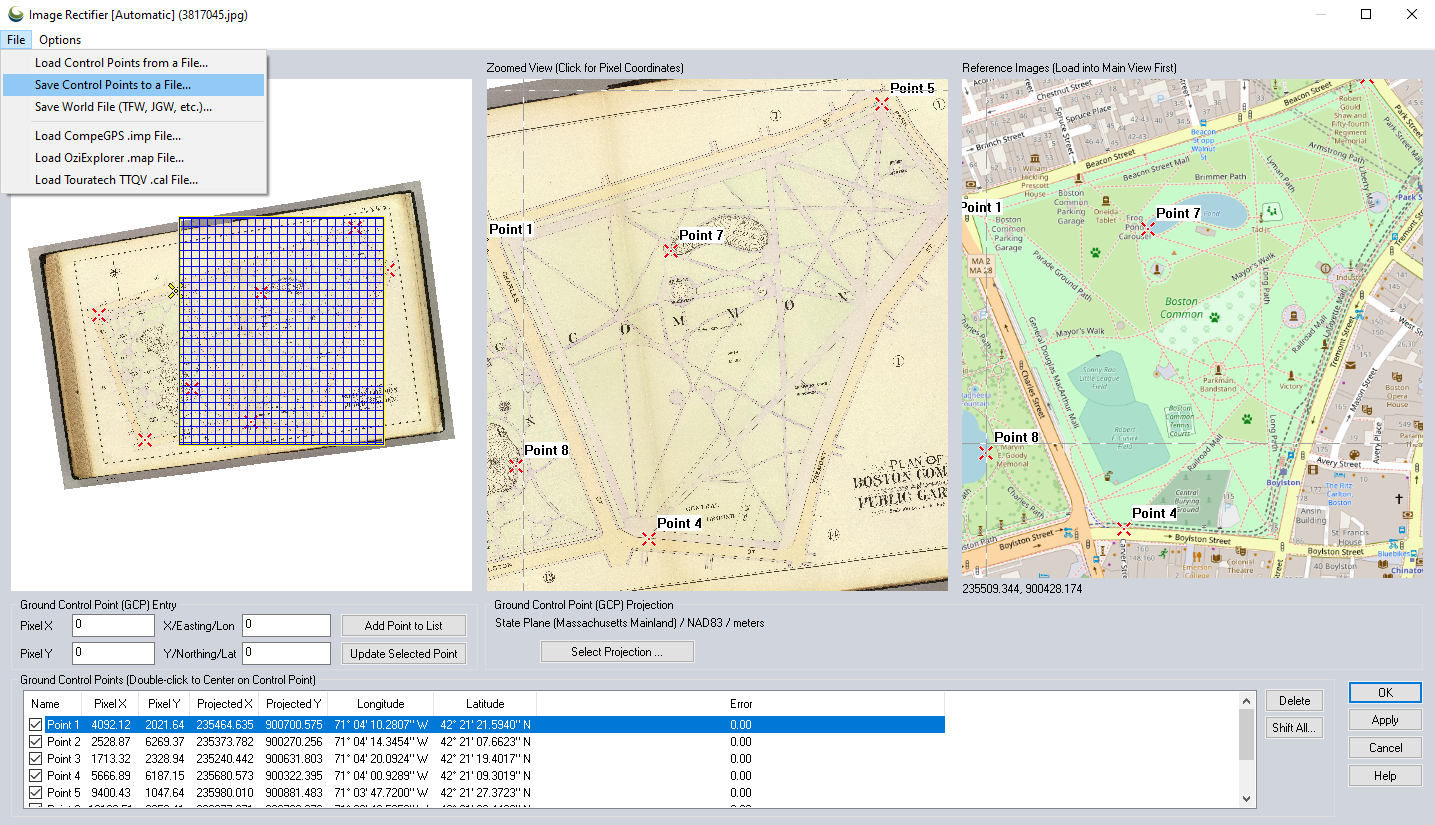Click the Pixel Y input field
Screen dimensions: 1435x825
113,654
